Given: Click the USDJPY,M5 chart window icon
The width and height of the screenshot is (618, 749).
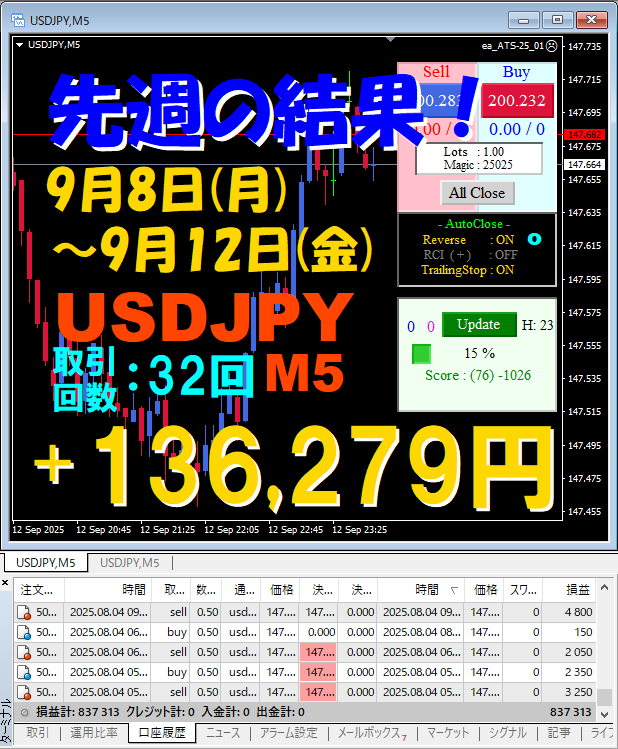Looking at the screenshot, I should [18, 20].
